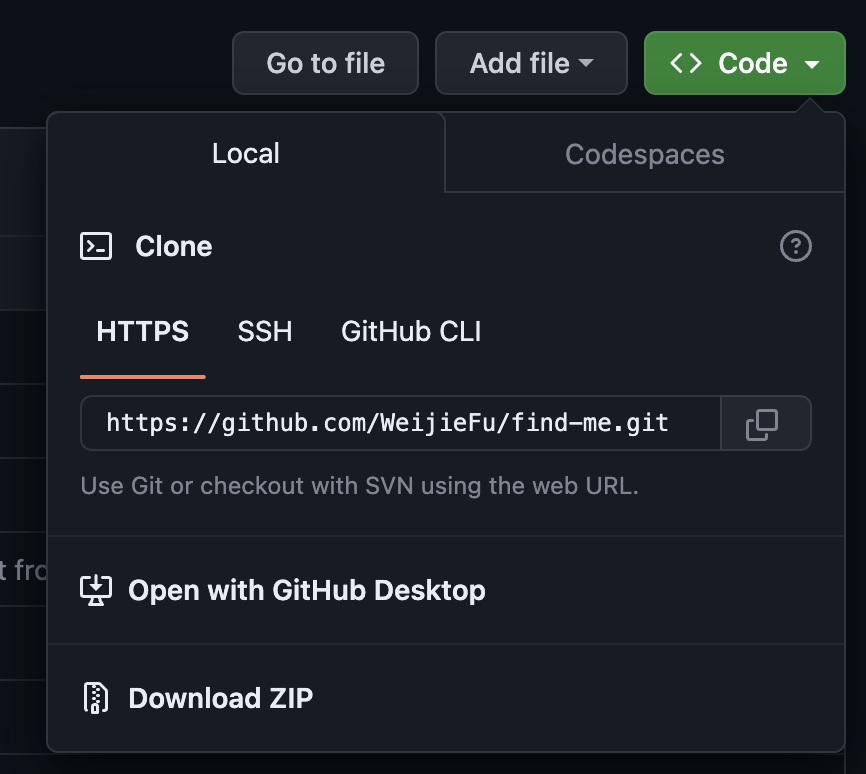
Task: Click the Go to file button
Action: pos(325,62)
